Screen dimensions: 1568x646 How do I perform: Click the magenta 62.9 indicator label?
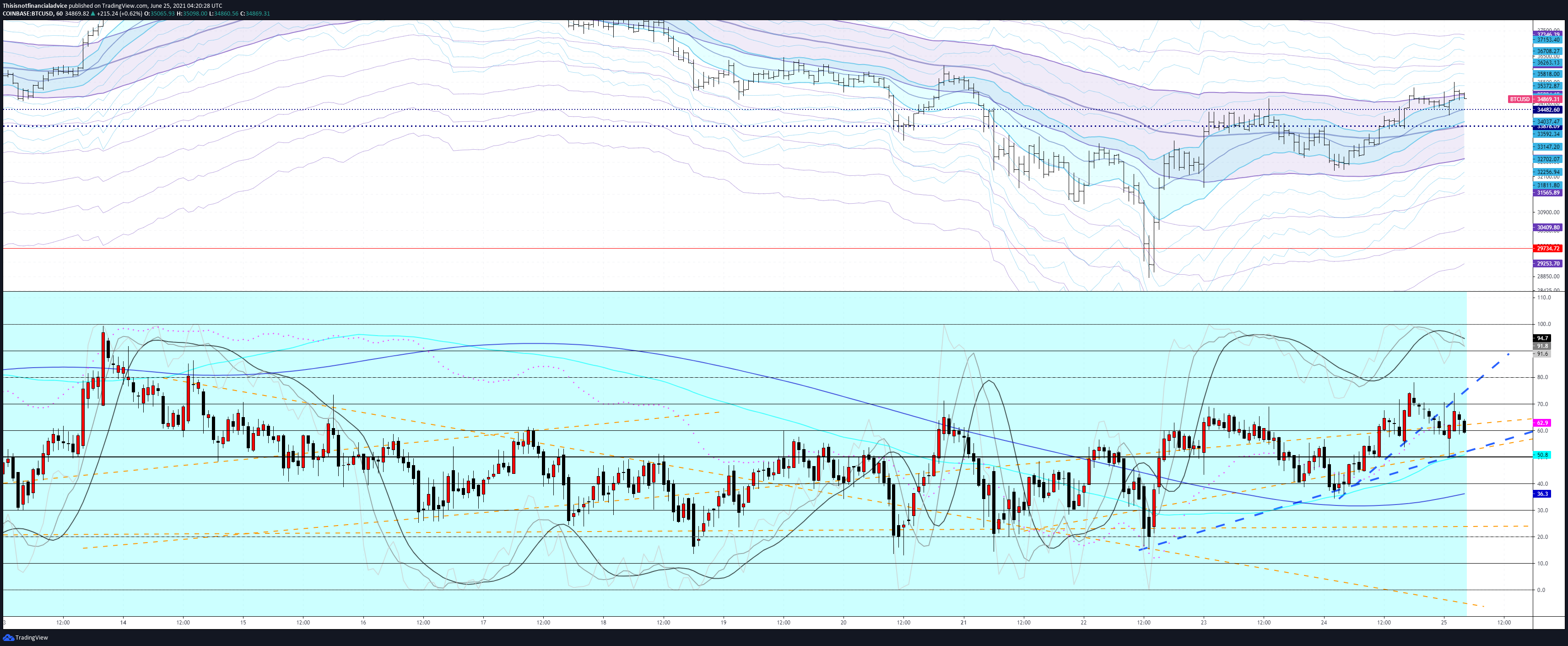[1542, 423]
